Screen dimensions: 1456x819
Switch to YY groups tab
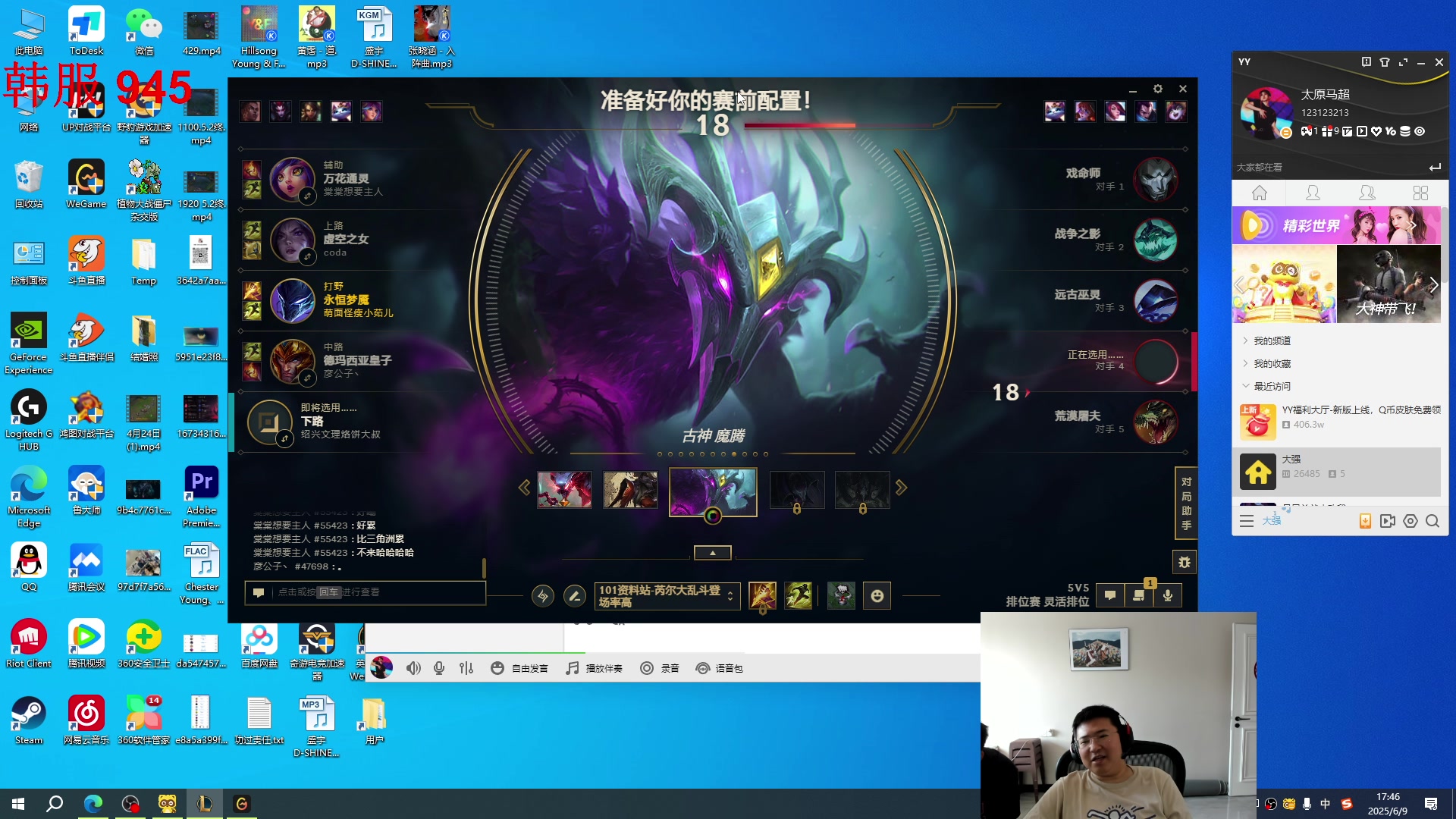(1367, 193)
